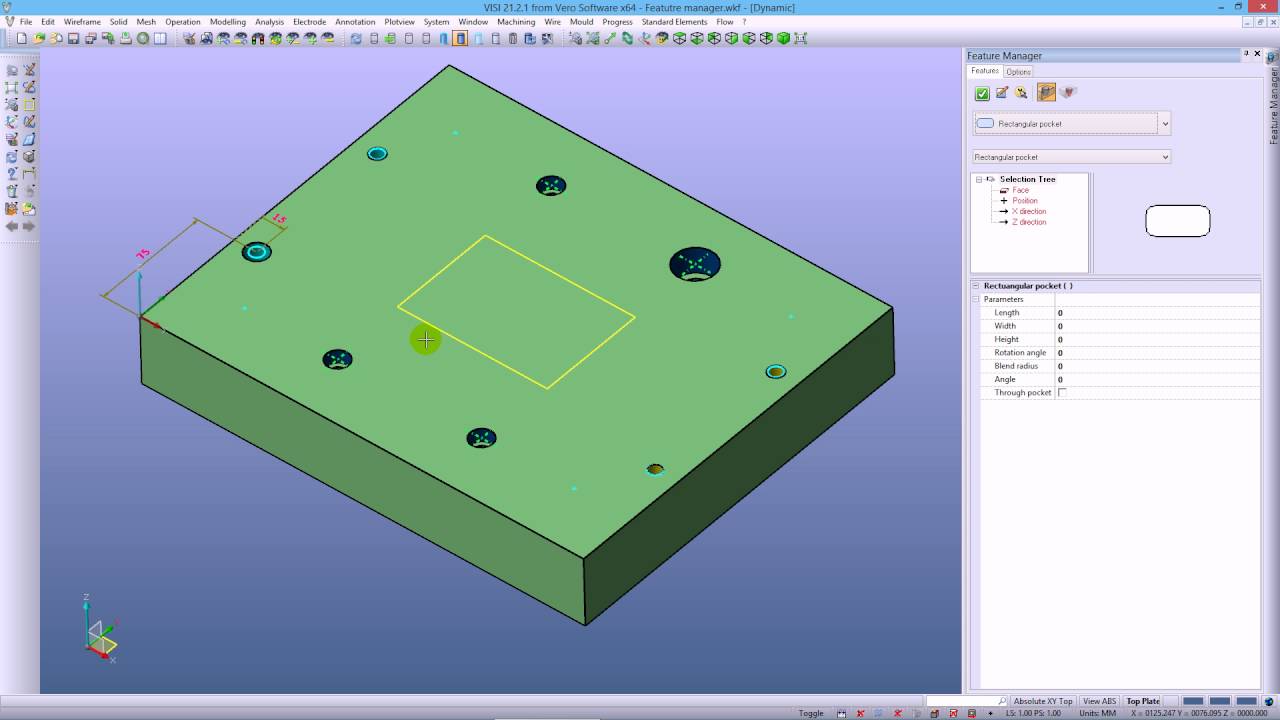The image size is (1280, 720).
Task: Click the edit feature pencil icon in Feature Manager
Action: pos(1001,93)
